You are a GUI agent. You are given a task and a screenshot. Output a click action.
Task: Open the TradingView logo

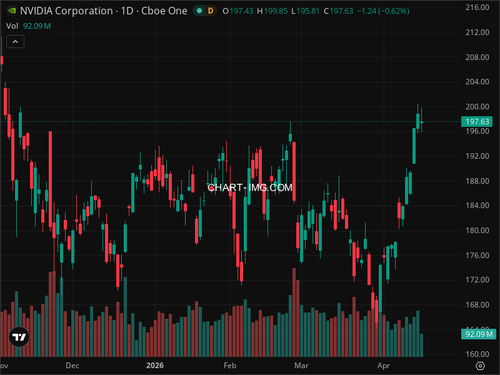coord(19,337)
